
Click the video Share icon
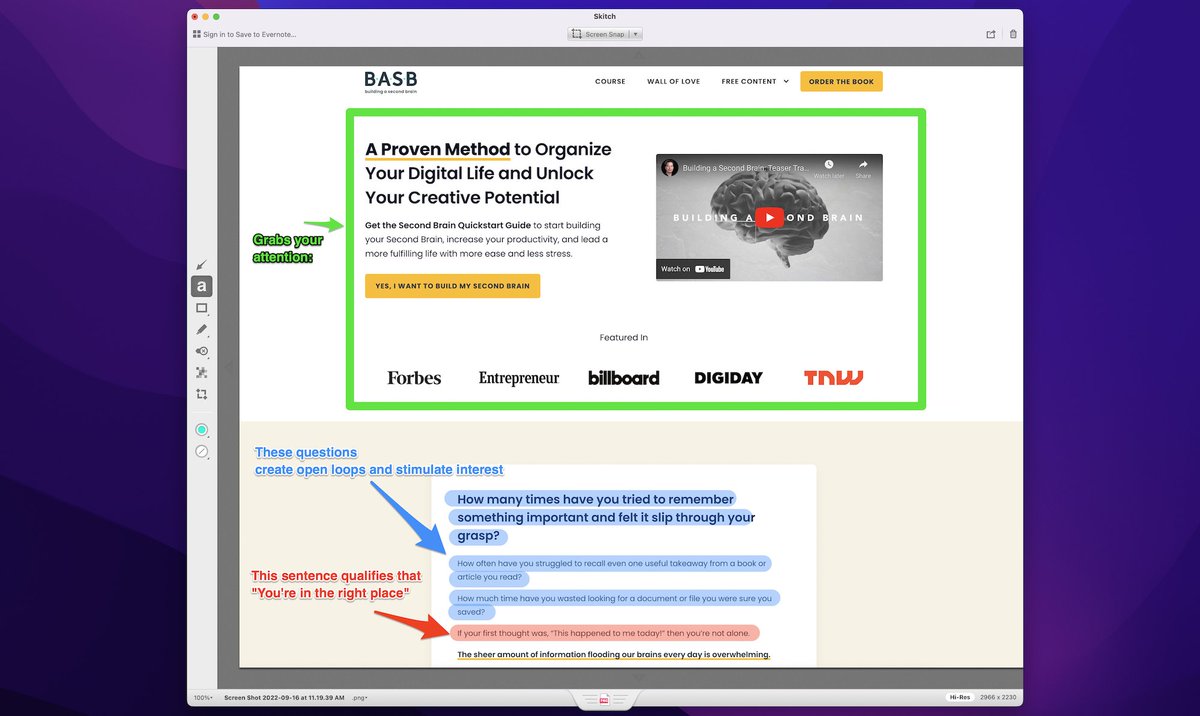863,168
